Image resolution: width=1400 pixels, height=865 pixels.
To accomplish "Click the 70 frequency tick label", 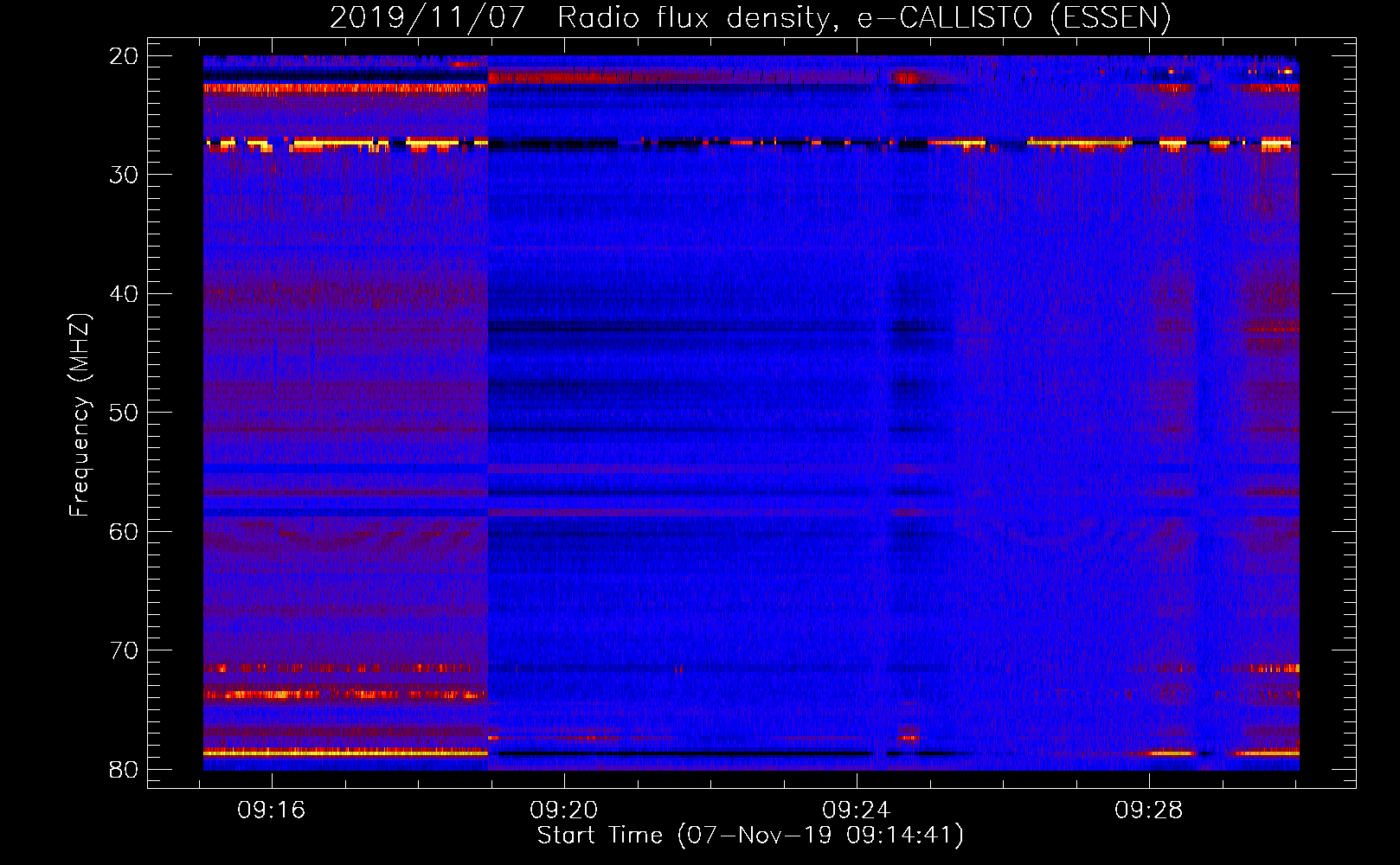I will tap(125, 650).
